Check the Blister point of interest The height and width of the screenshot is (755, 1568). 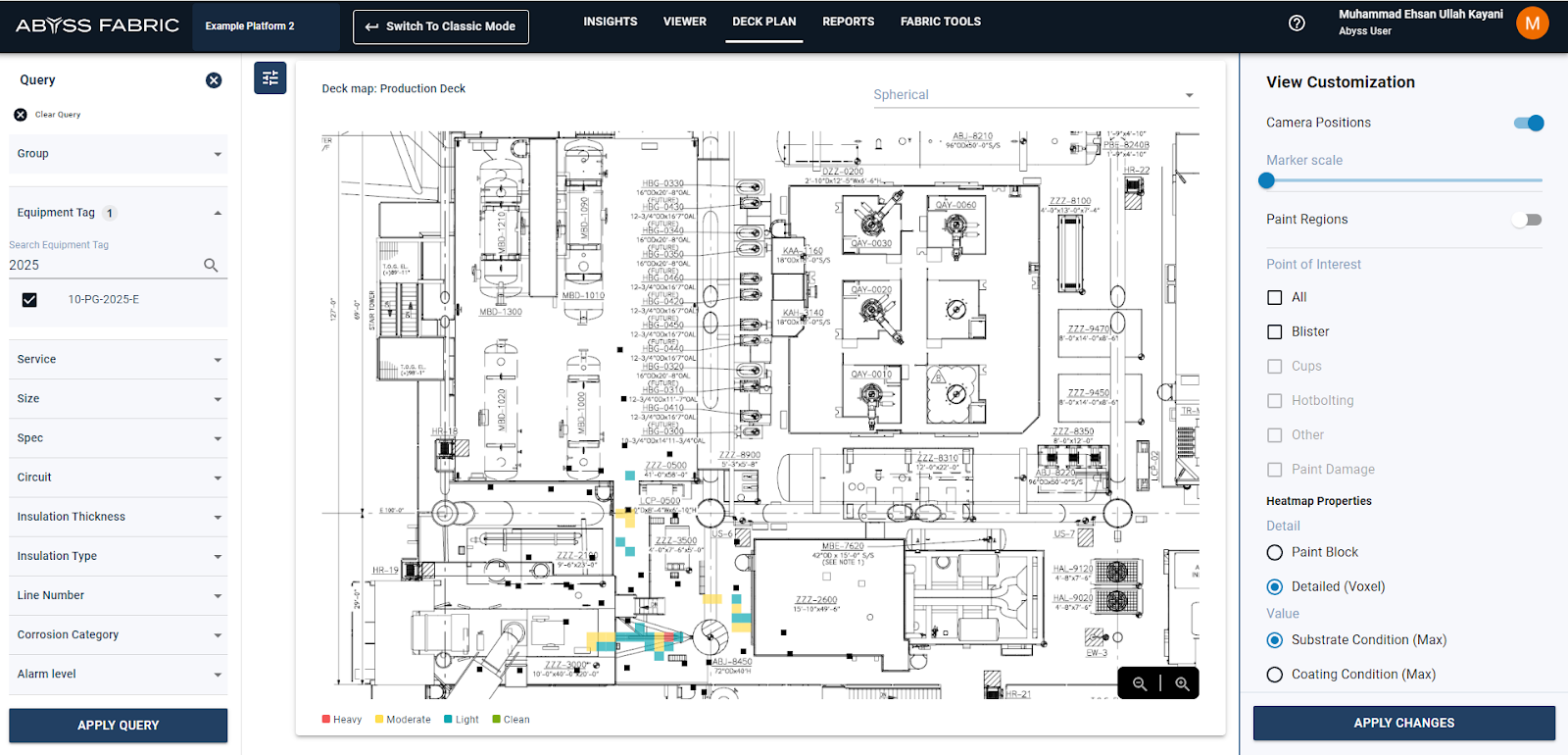[1275, 332]
